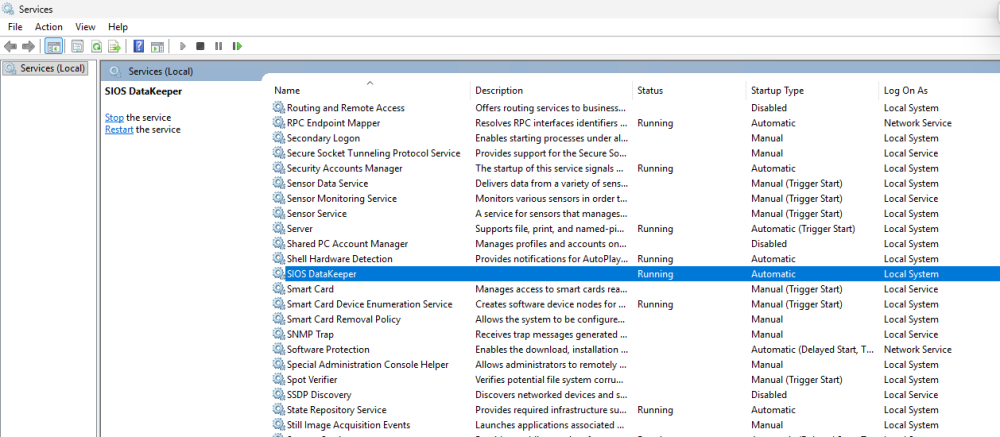Select the Sensor Service row

click(x=635, y=214)
